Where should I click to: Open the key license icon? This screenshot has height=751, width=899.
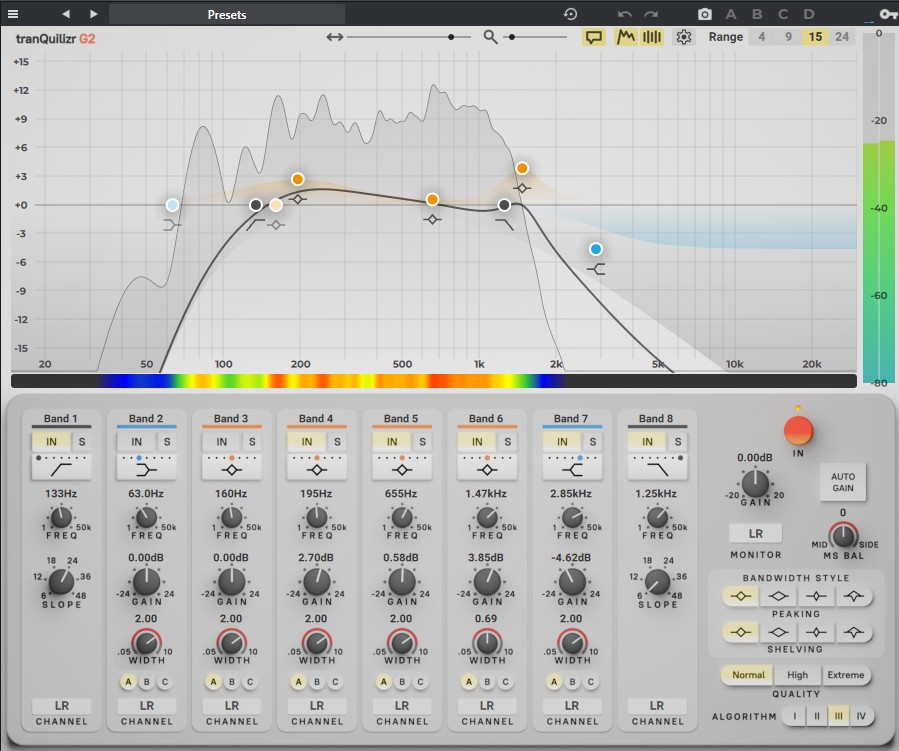889,14
